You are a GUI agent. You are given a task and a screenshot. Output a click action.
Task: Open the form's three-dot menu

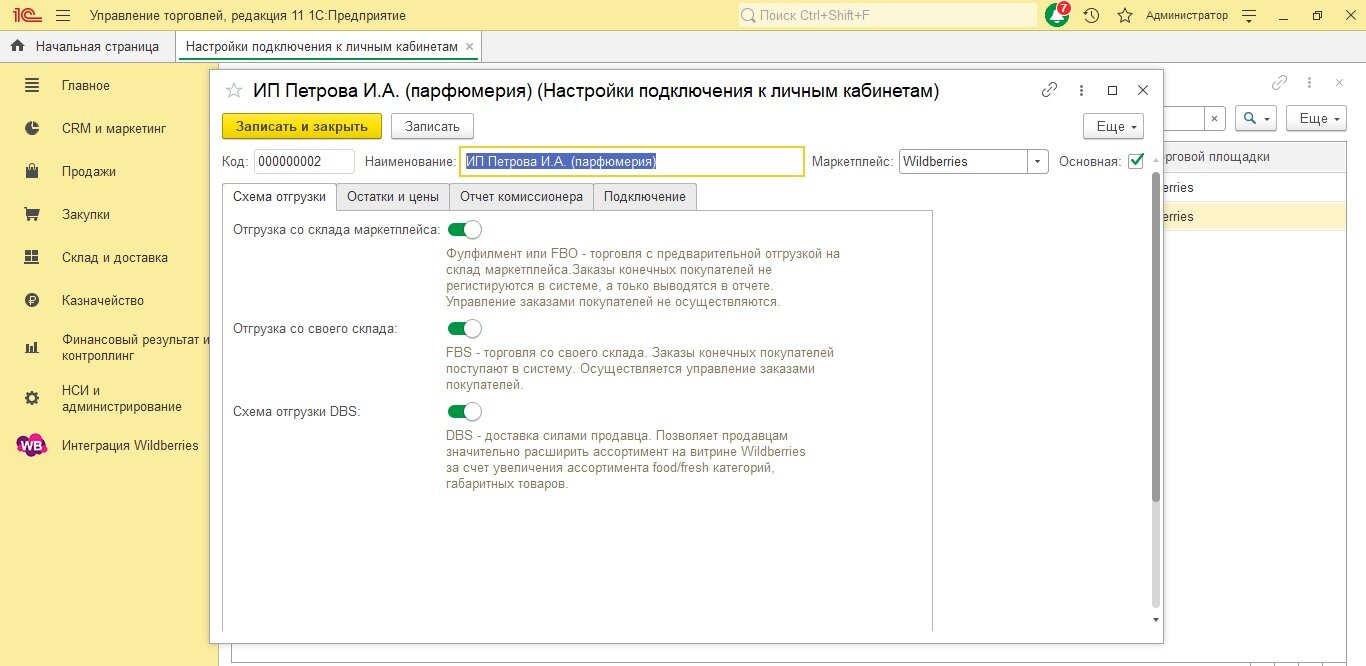1081,90
